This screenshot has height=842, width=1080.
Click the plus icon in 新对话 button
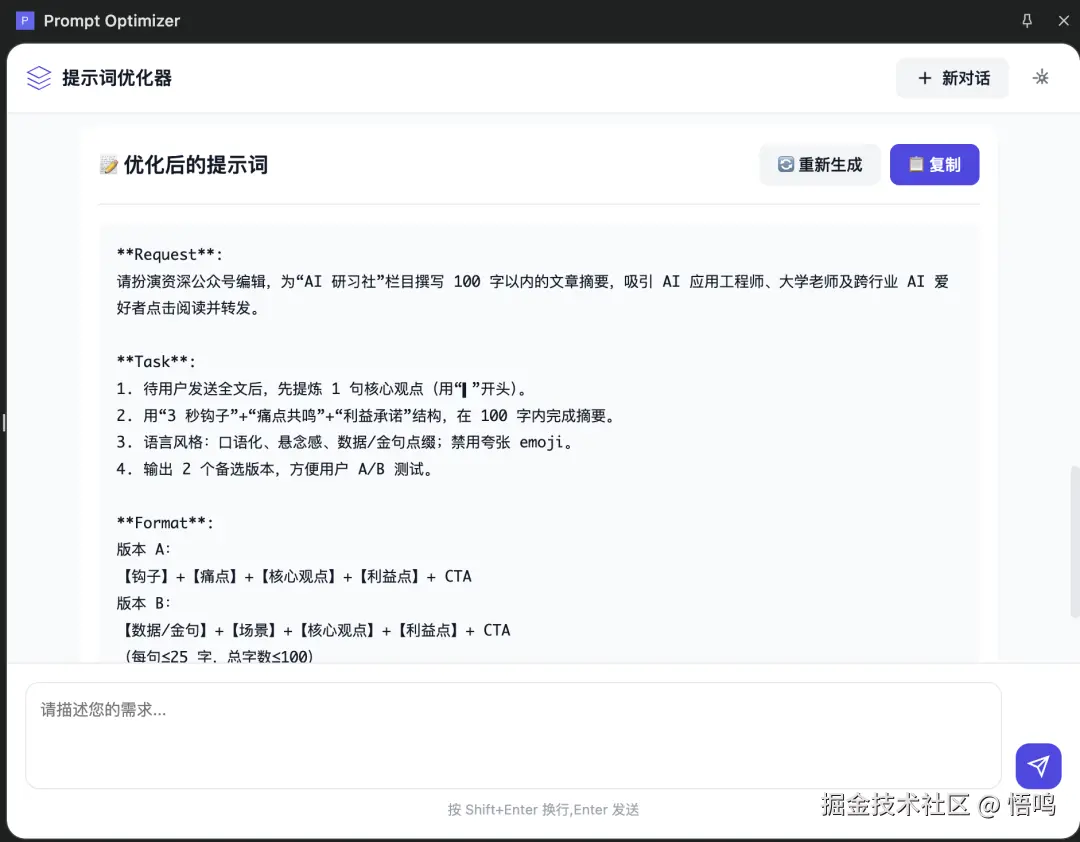923,77
